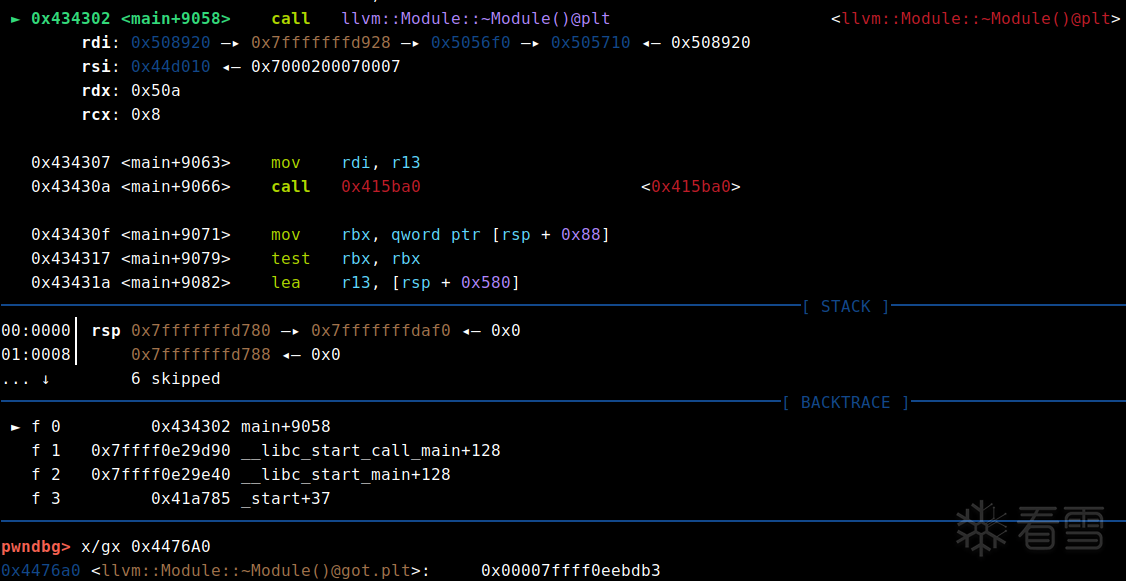Click the down arrow beside '6 skipped'
The width and height of the screenshot is (1126, 581).
(x=45, y=379)
